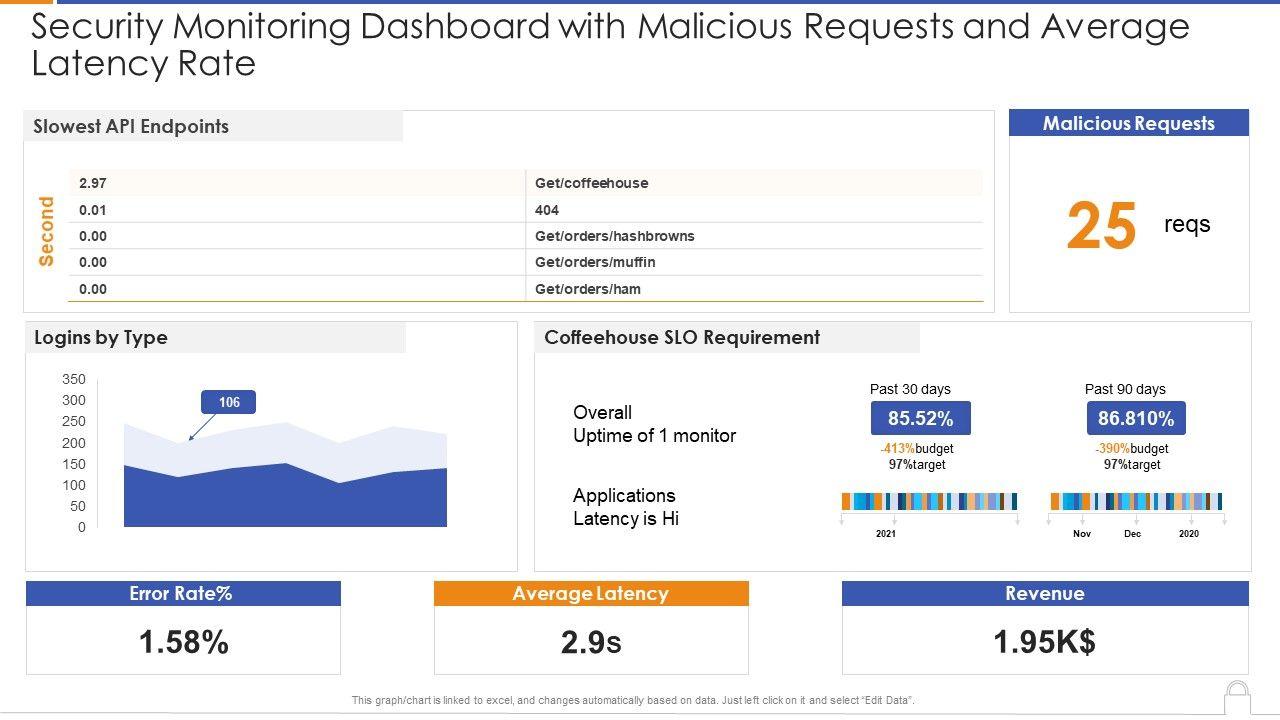Viewport: 1280px width, 720px height.
Task: Click the orange 25 malicious requests count
Action: click(x=1102, y=226)
